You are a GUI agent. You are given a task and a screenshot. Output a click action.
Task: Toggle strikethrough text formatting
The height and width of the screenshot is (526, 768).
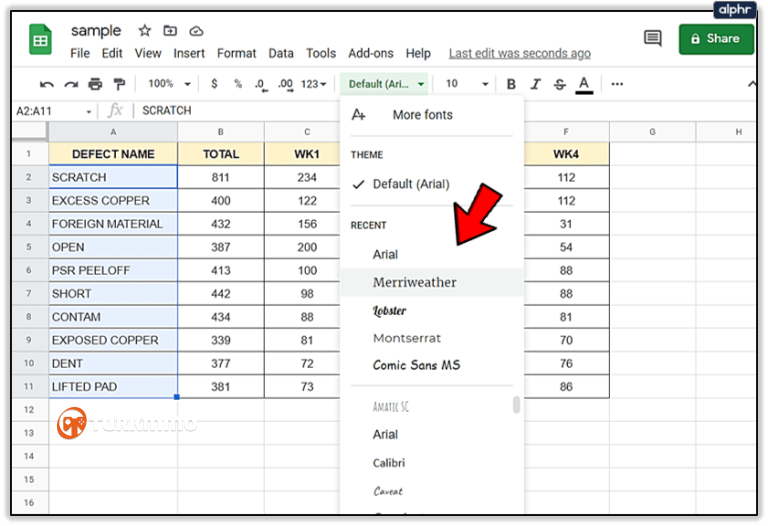tap(559, 84)
